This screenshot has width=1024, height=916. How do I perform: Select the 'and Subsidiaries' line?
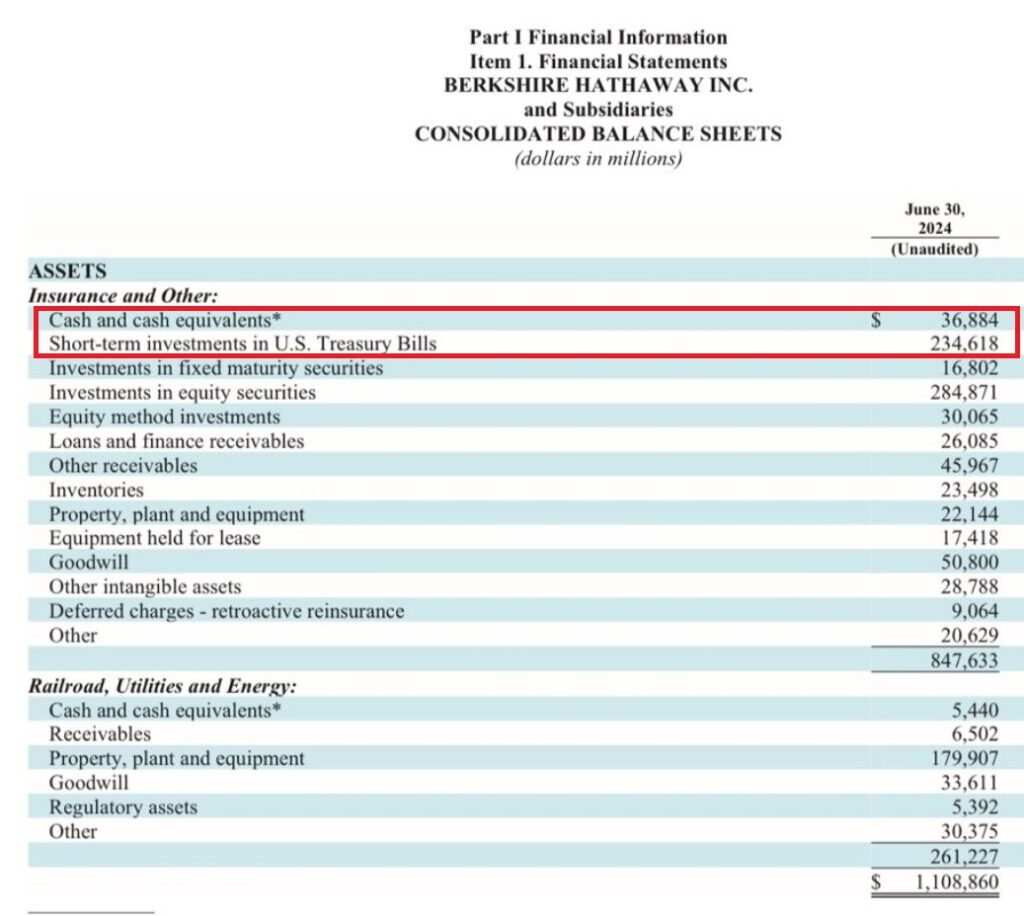click(598, 110)
